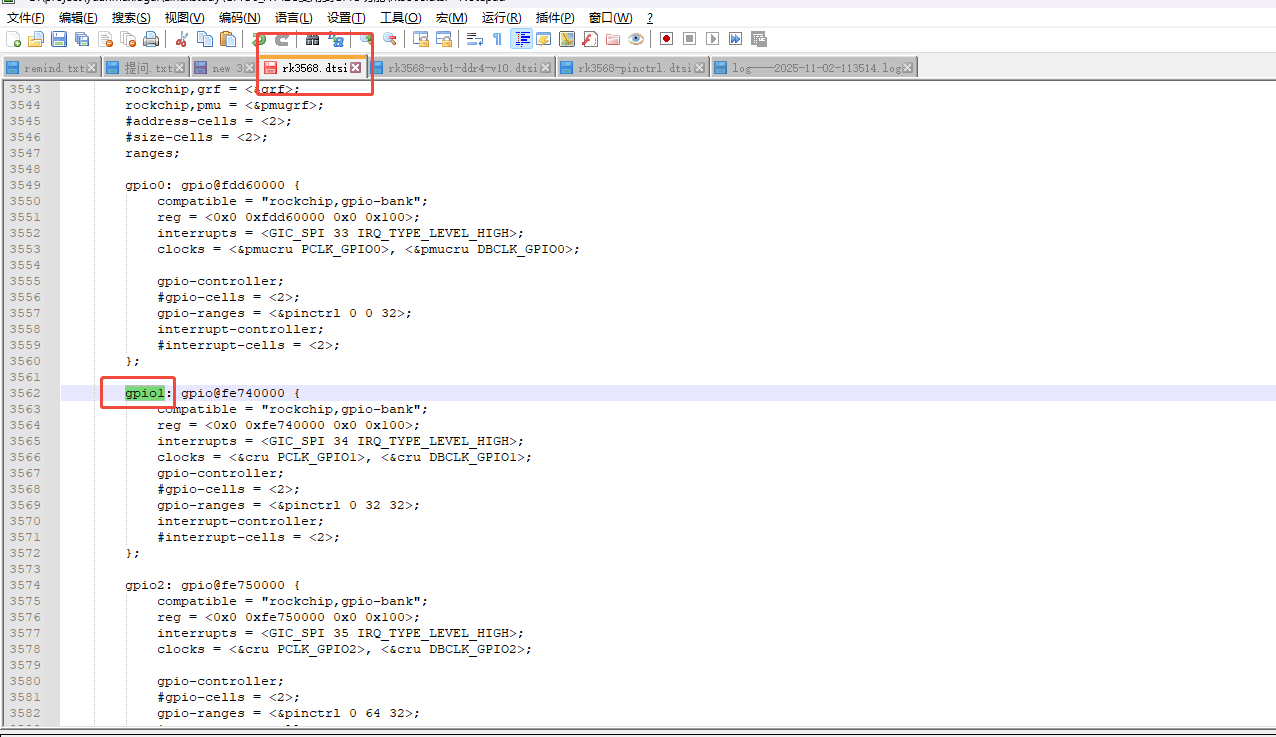The height and width of the screenshot is (737, 1276).
Task: Show the Document Map panel
Action: pyautogui.click(x=567, y=39)
